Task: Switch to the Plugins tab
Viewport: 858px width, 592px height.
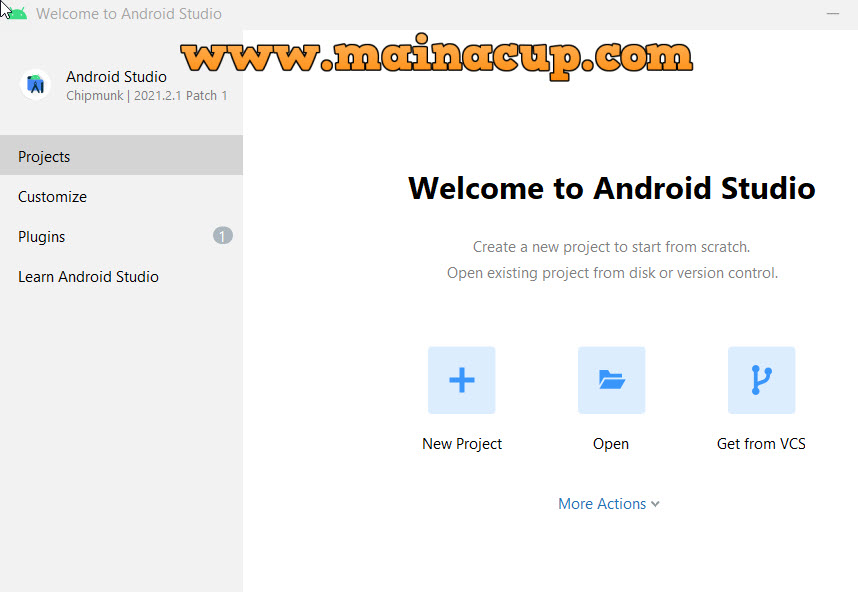Action: click(121, 236)
